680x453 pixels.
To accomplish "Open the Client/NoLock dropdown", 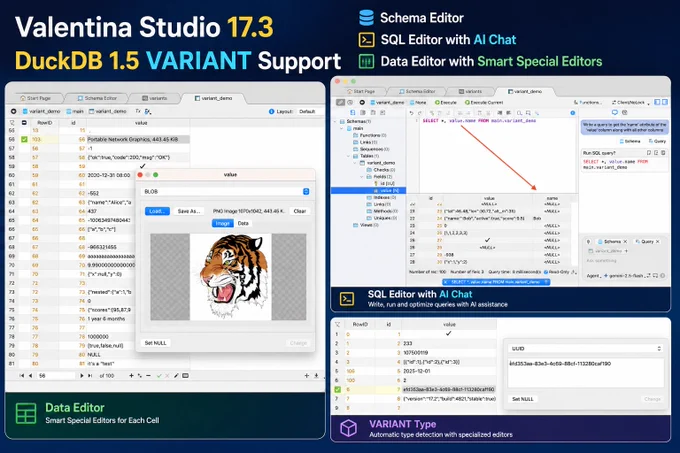I will click(x=631, y=103).
